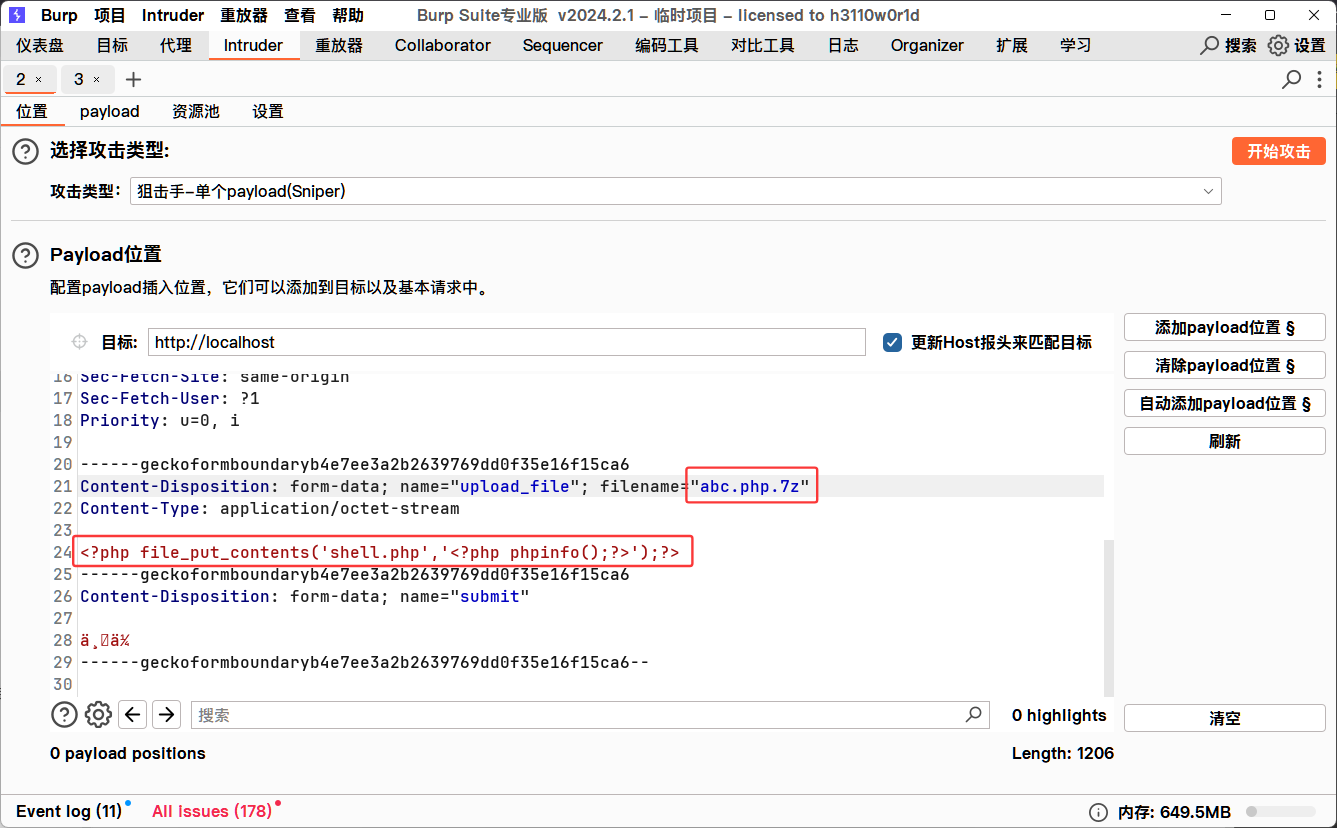
Task: Select Intruder tab 3
Action: [x=79, y=80]
